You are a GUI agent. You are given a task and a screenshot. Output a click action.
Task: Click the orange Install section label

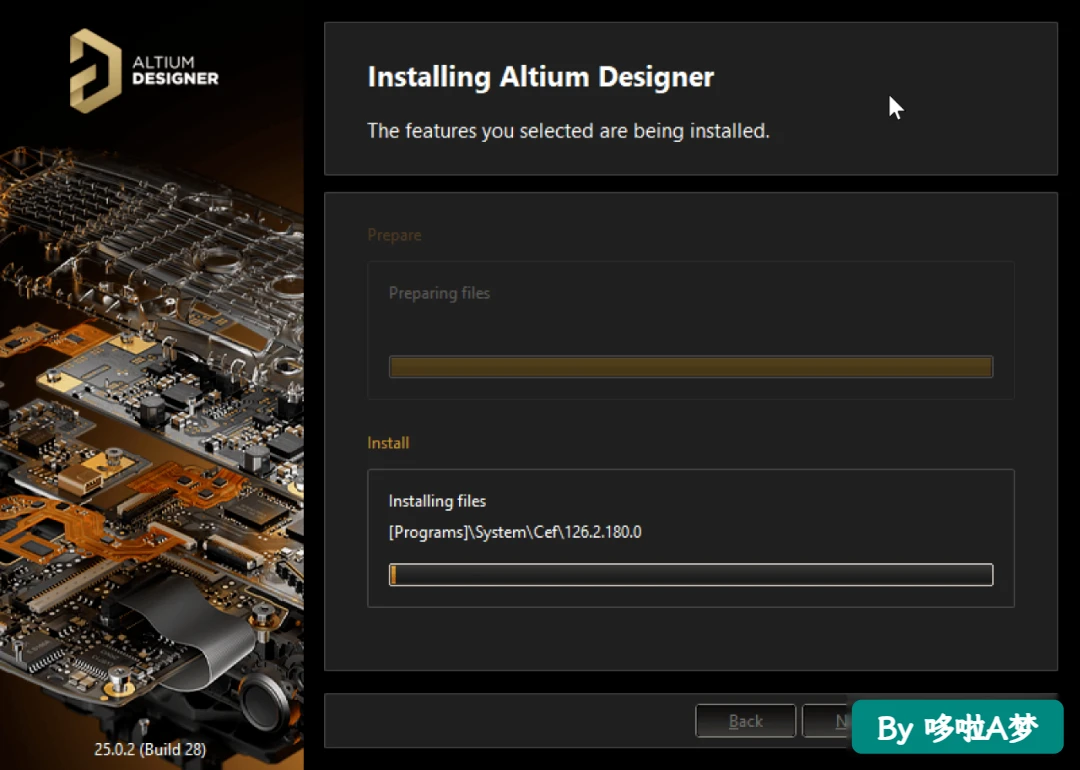tap(388, 442)
